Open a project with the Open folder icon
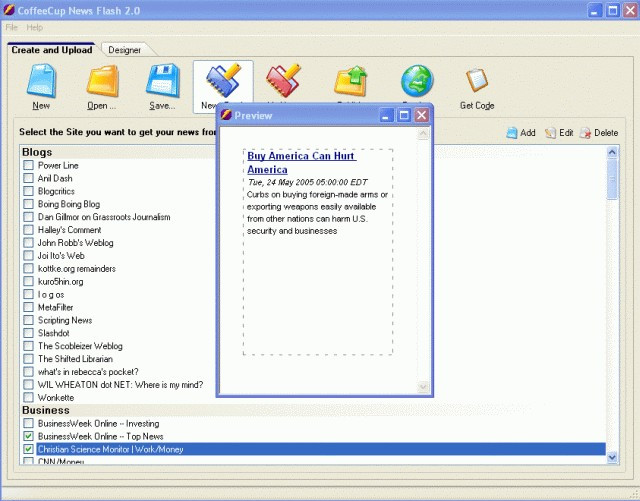This screenshot has height=501, width=640. [x=102, y=81]
